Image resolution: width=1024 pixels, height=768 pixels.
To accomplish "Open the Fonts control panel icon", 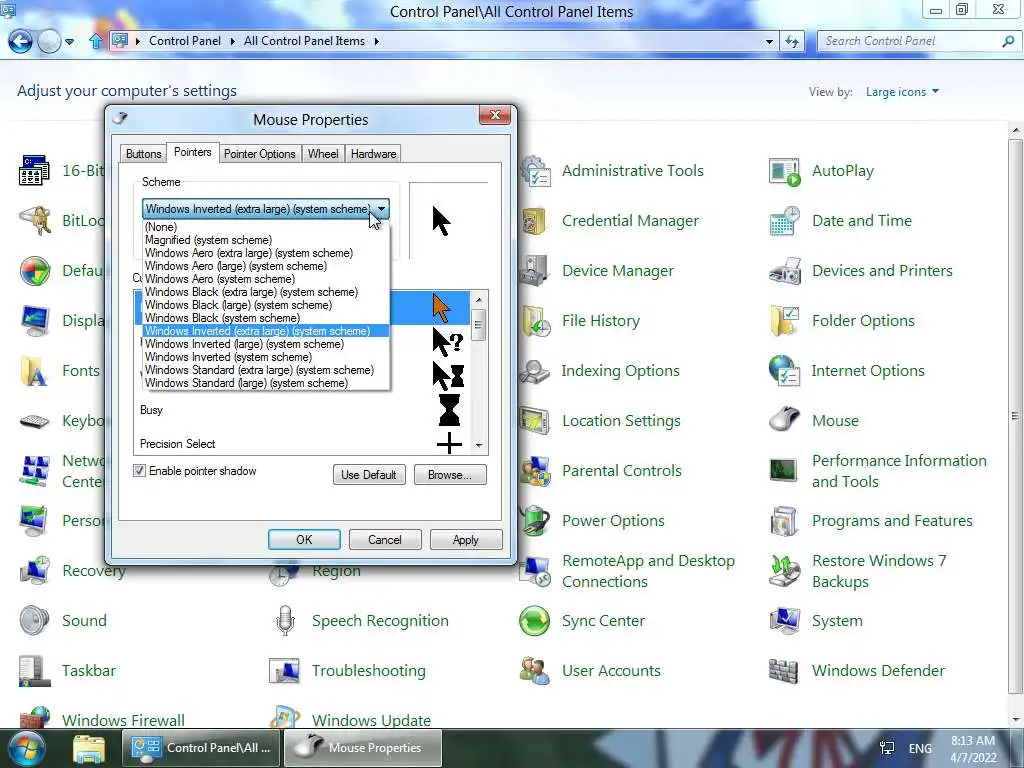I will click(x=35, y=371).
